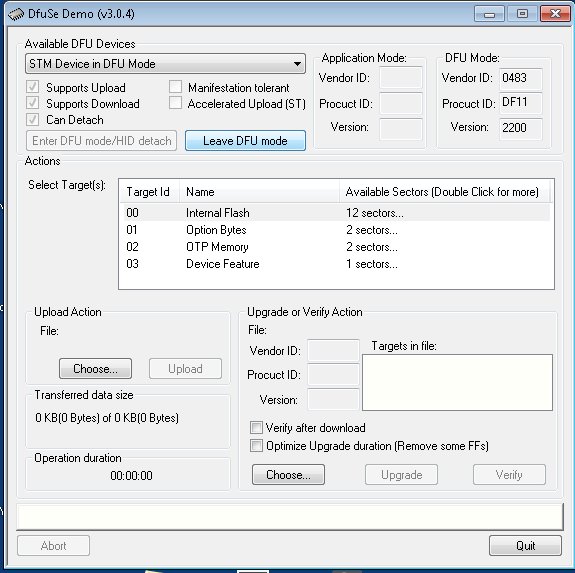Enable Accelerated Upload (ST) checkbox
The height and width of the screenshot is (573, 575).
(175, 103)
